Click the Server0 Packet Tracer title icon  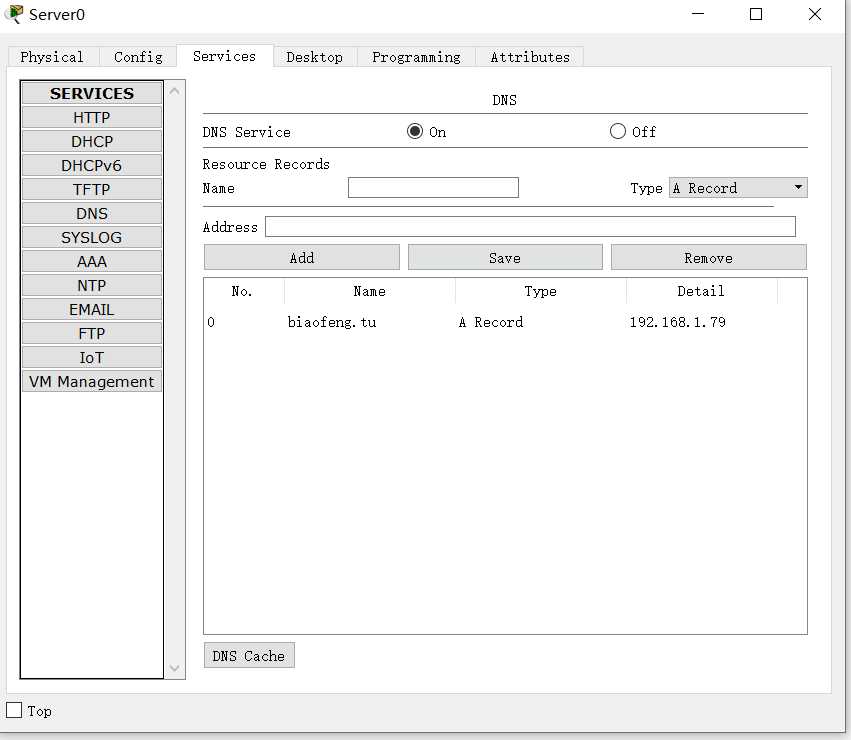pyautogui.click(x=14, y=14)
